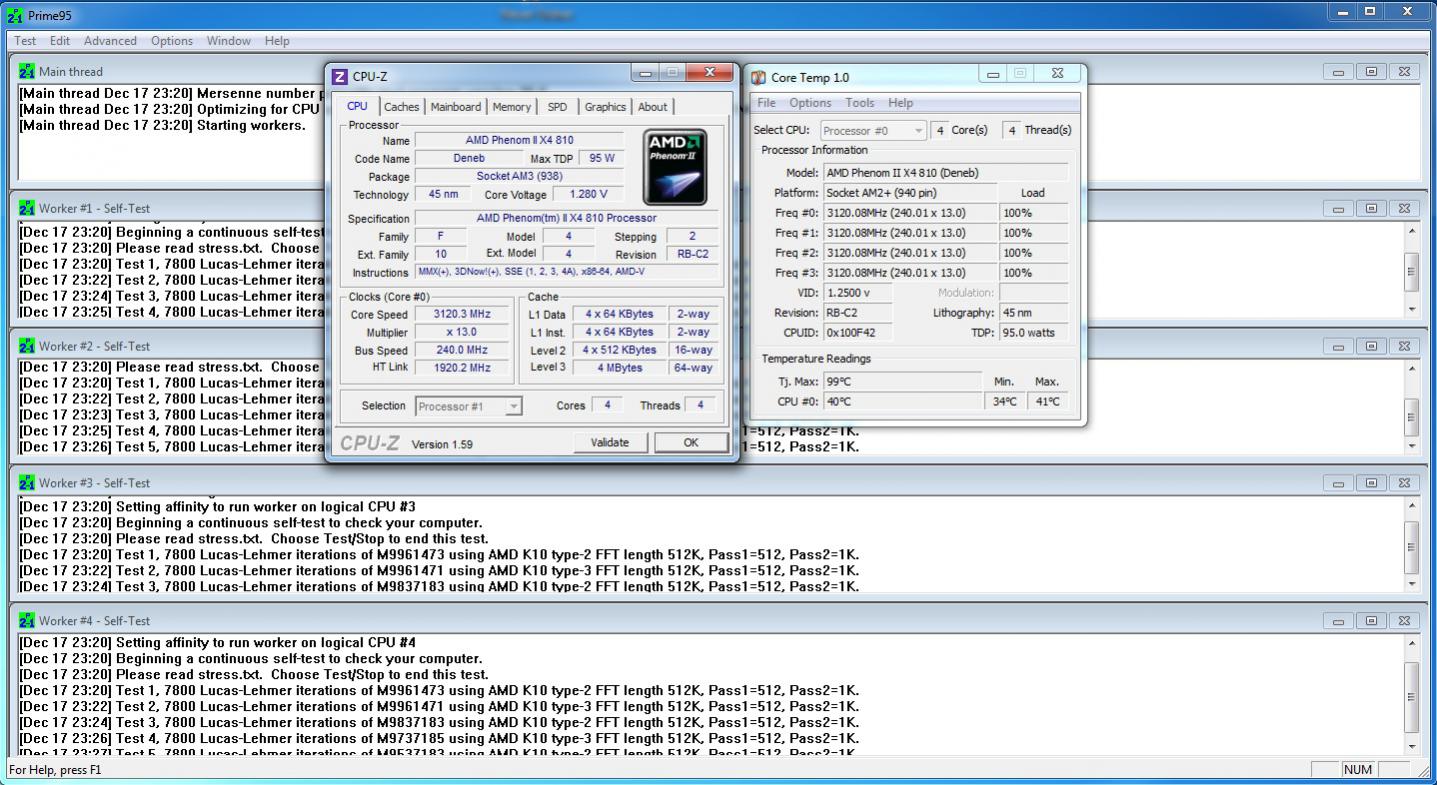Click the HT Link value 1920.2 MHz
Image resolution: width=1437 pixels, height=785 pixels.
tap(462, 368)
